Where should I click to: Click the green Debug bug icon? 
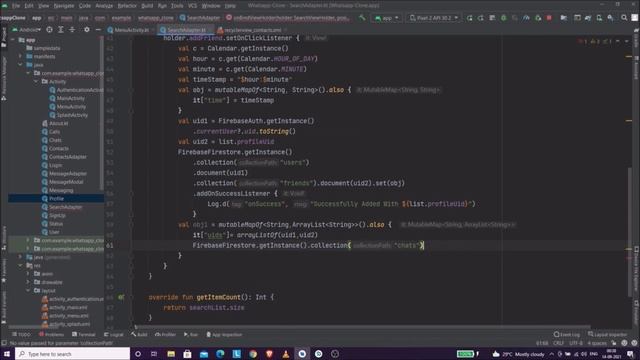pyautogui.click(x=504, y=18)
